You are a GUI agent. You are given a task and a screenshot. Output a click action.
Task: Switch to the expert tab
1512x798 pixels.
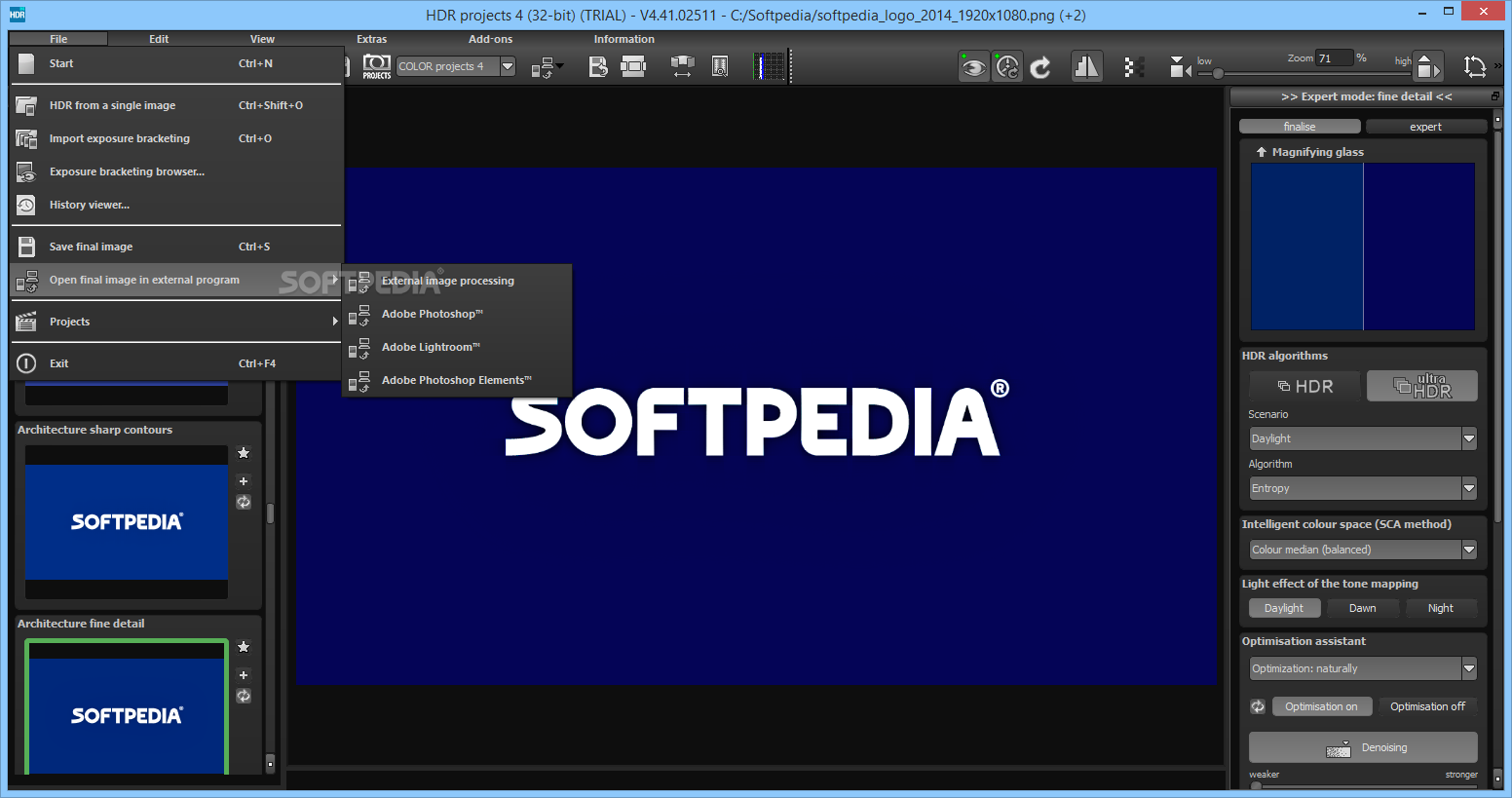pos(1425,127)
